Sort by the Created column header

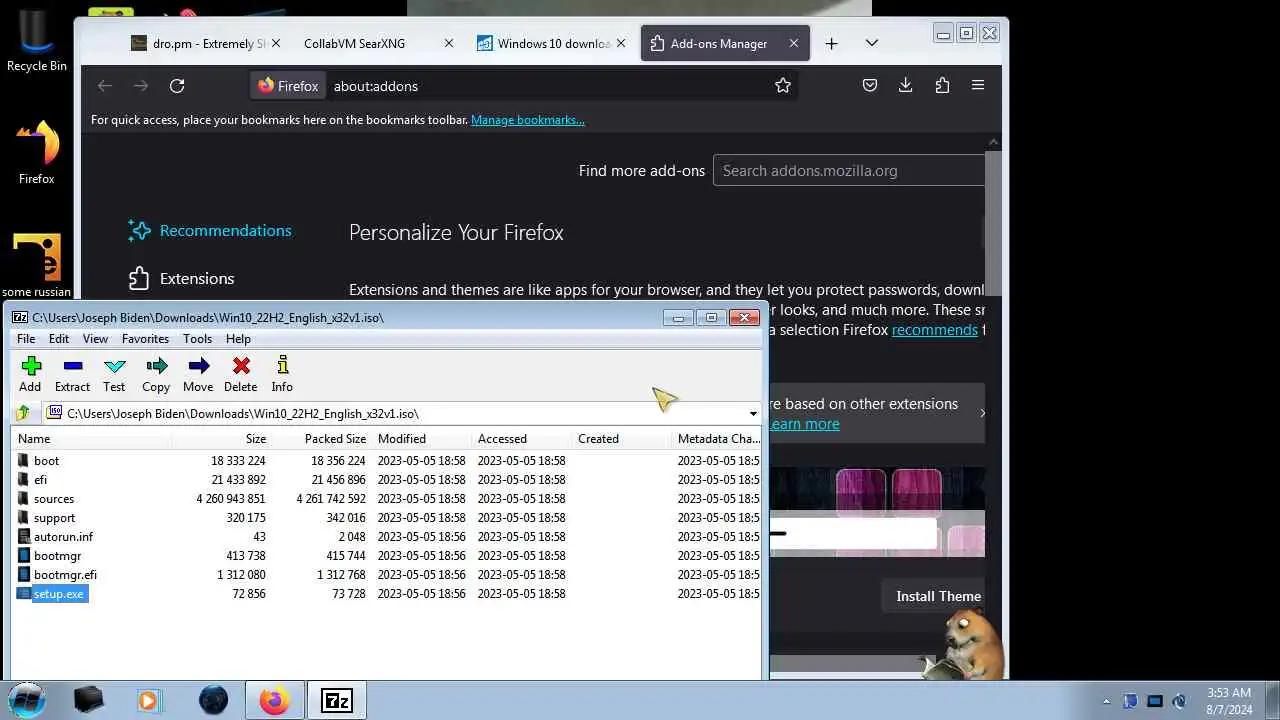pos(621,439)
